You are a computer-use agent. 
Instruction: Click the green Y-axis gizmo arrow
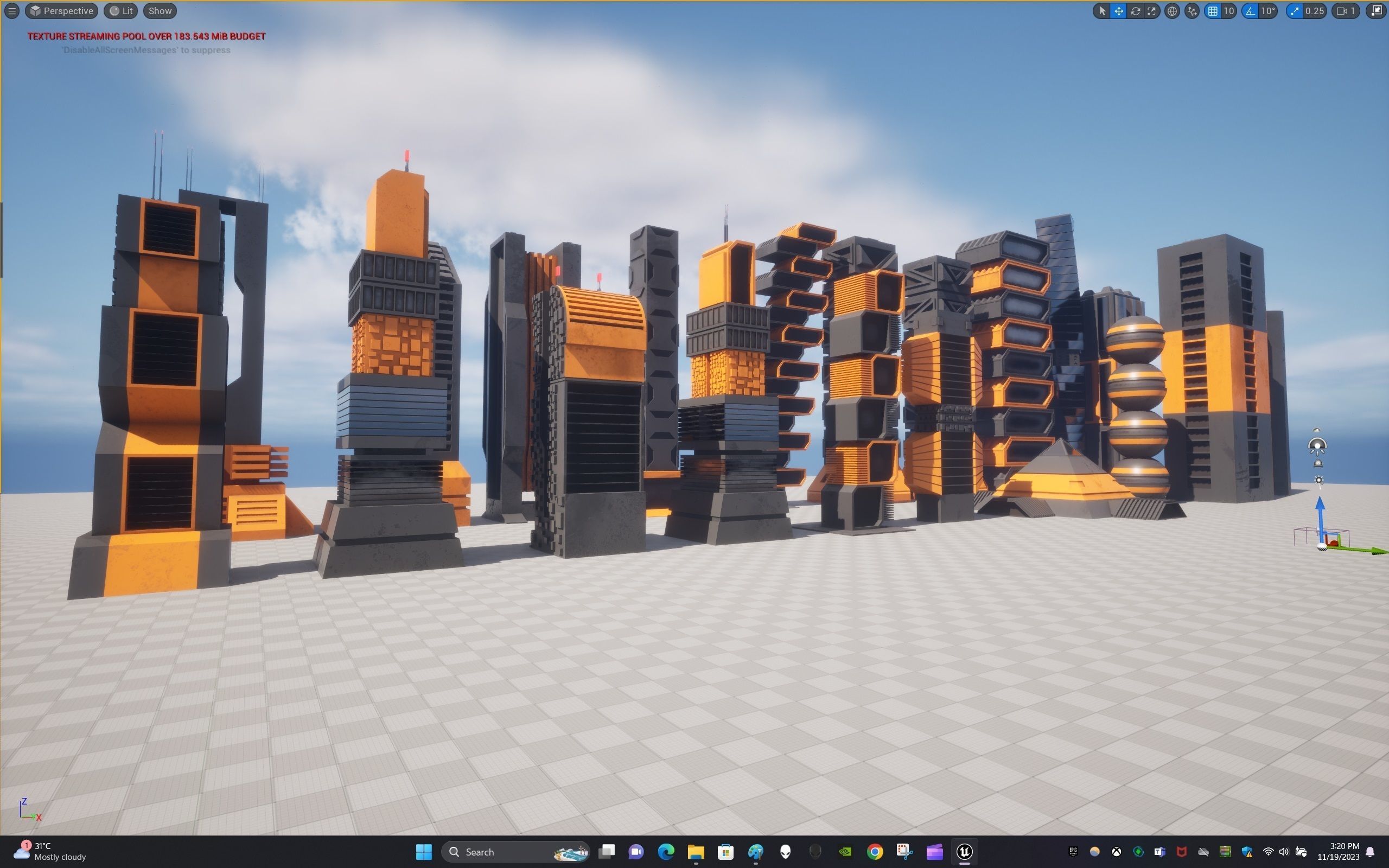tap(1361, 550)
